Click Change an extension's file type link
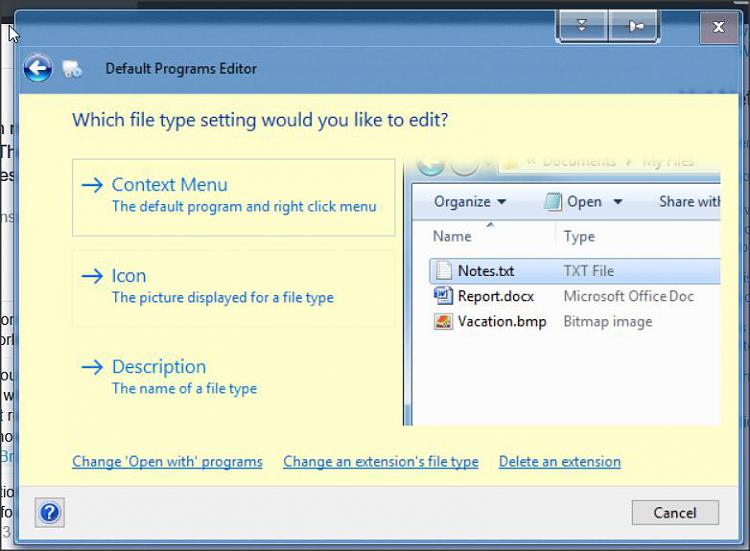Screen dimensions: 750x551 [x=381, y=462]
